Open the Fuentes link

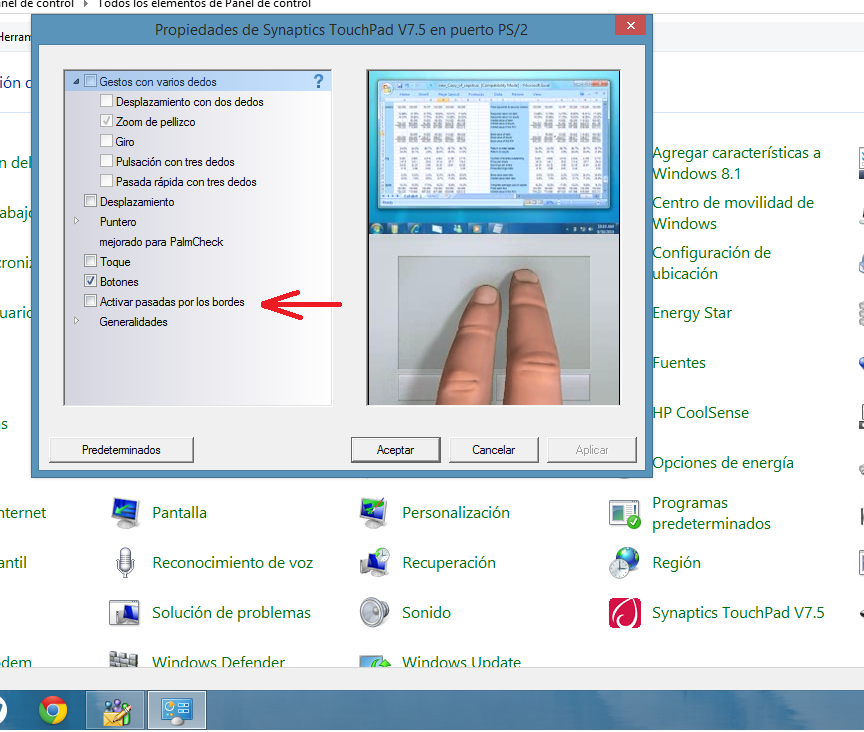(679, 363)
